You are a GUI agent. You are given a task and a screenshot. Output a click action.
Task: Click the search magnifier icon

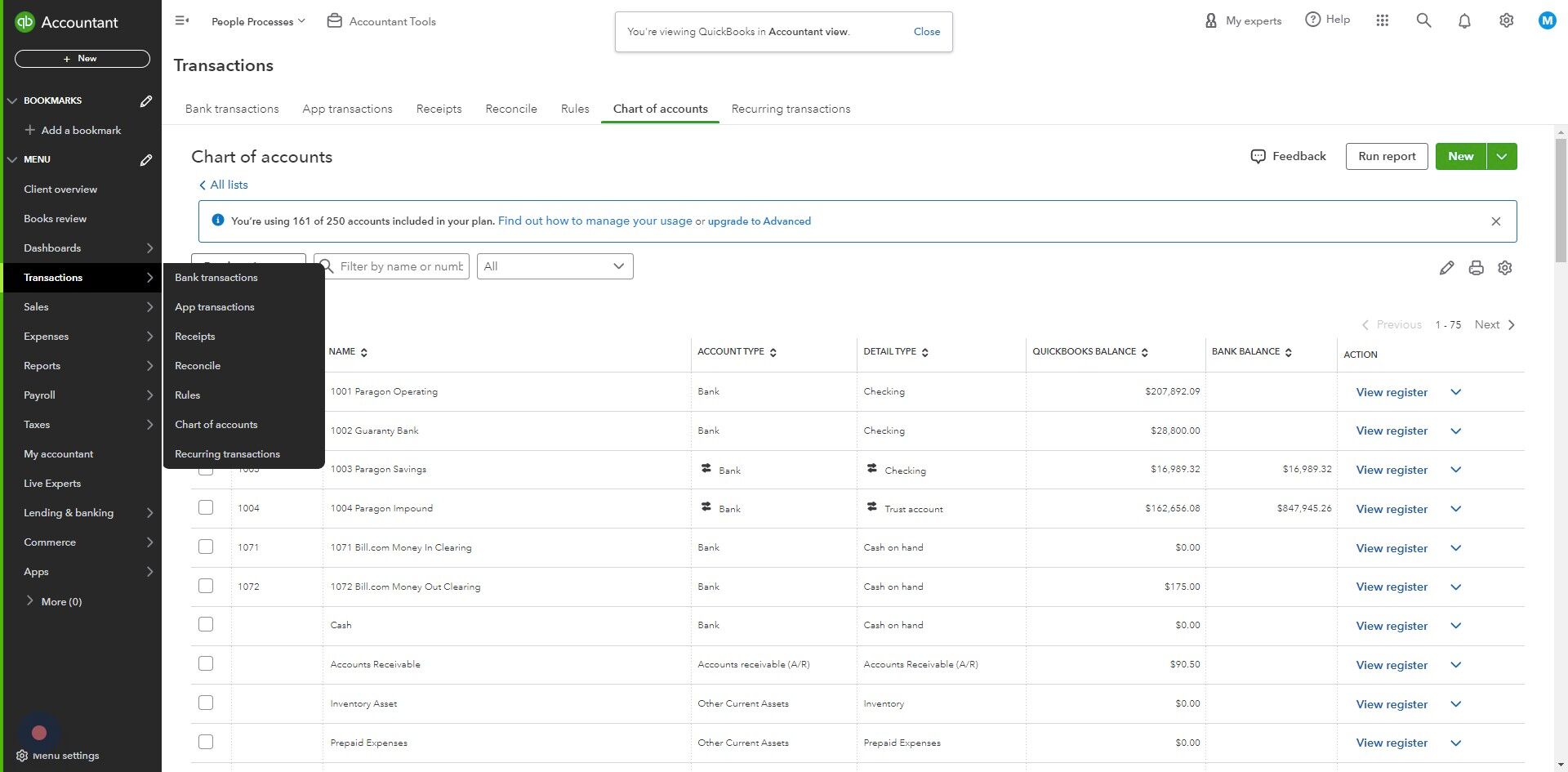pyautogui.click(x=1423, y=20)
